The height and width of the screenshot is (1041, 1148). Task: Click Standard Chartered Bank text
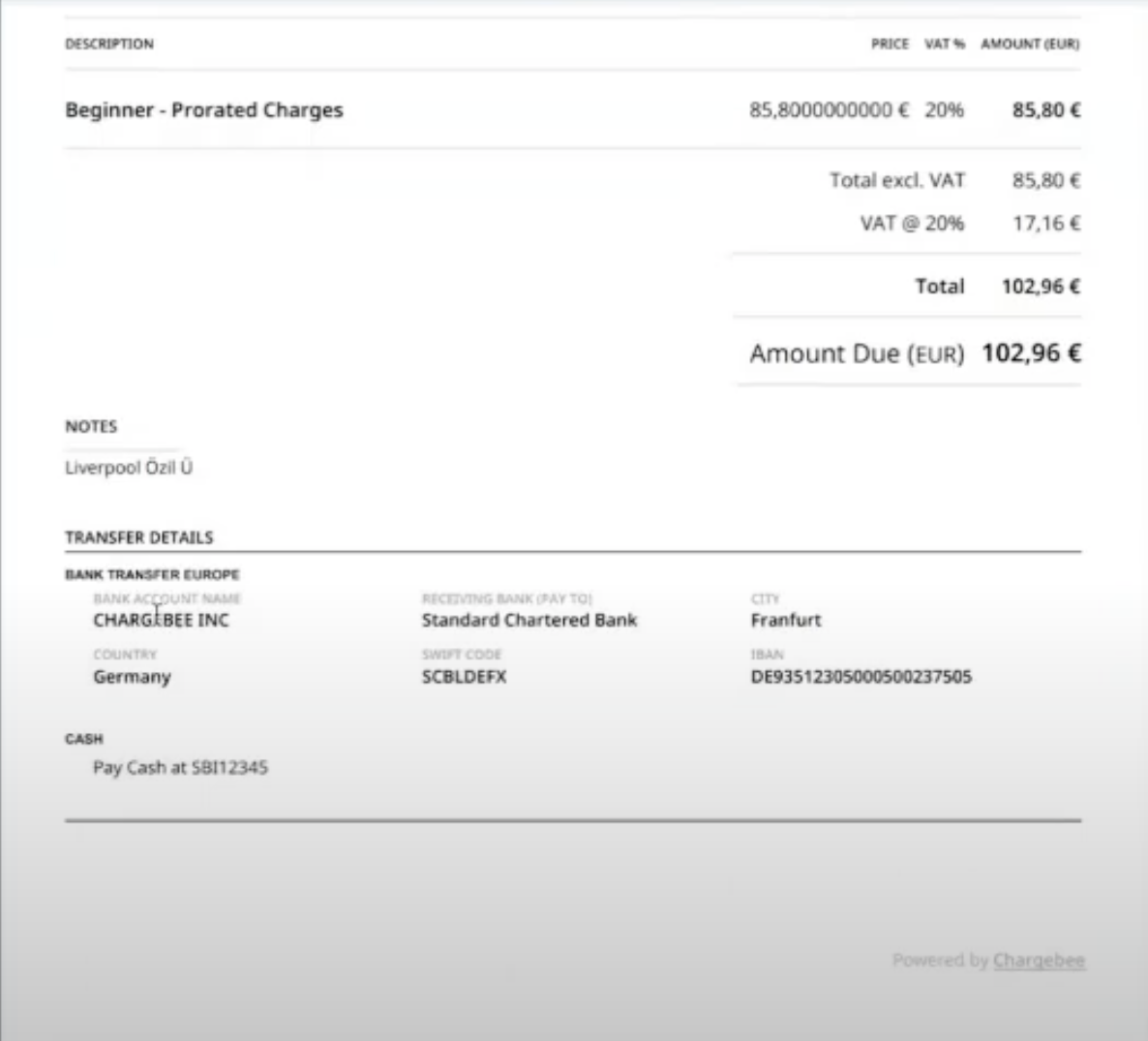pos(529,621)
